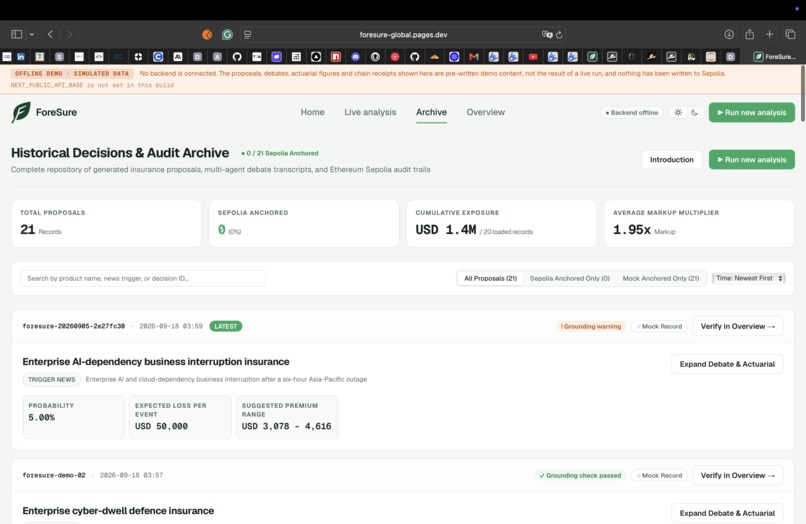Click the record ID foresure-20260905-2e27fc30
This screenshot has width=806, height=524.
coord(74,327)
